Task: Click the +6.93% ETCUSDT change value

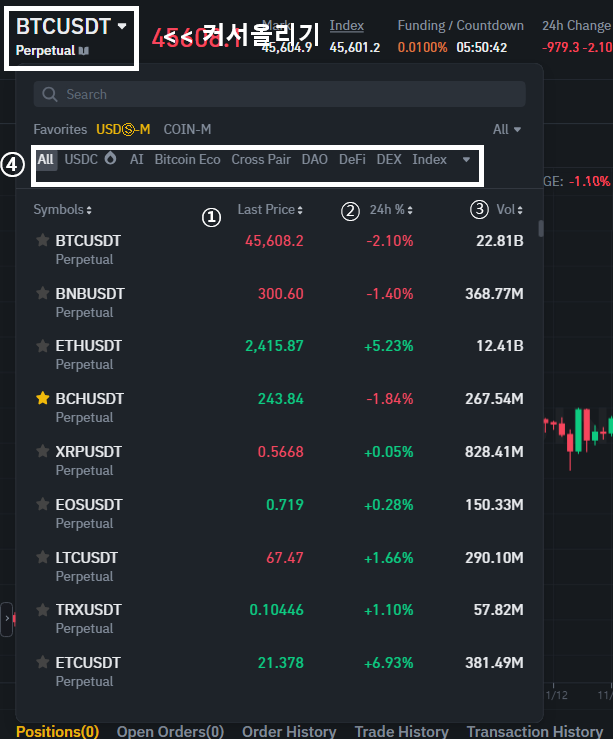Action: pyautogui.click(x=389, y=663)
